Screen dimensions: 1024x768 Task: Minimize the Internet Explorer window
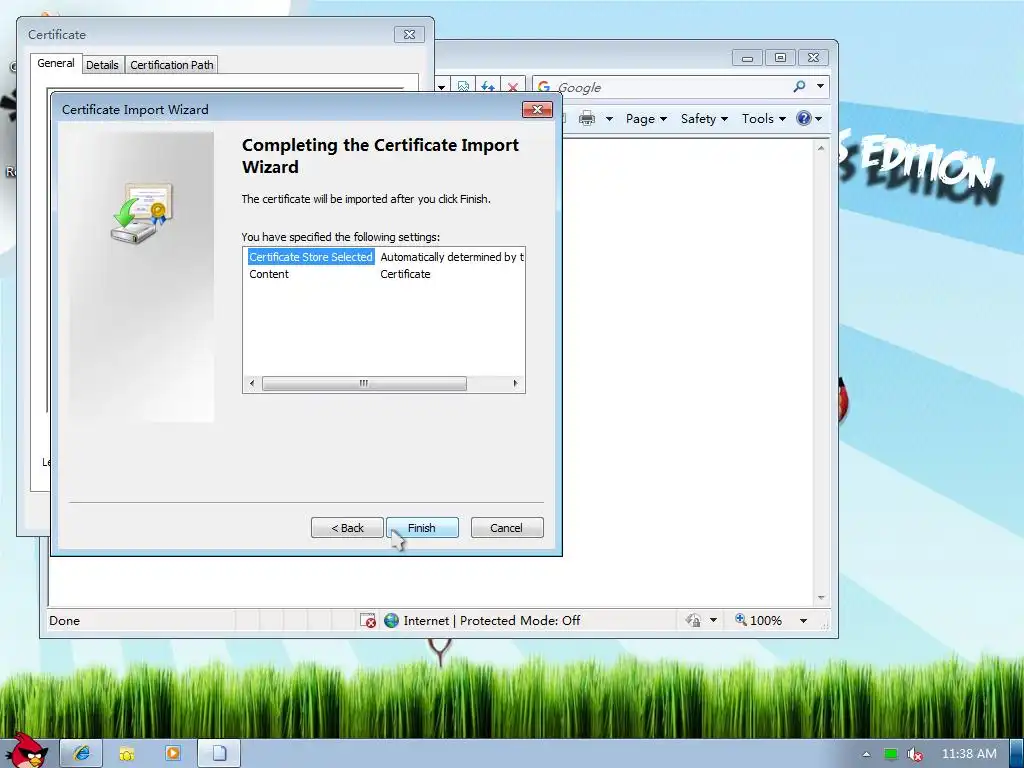click(747, 58)
